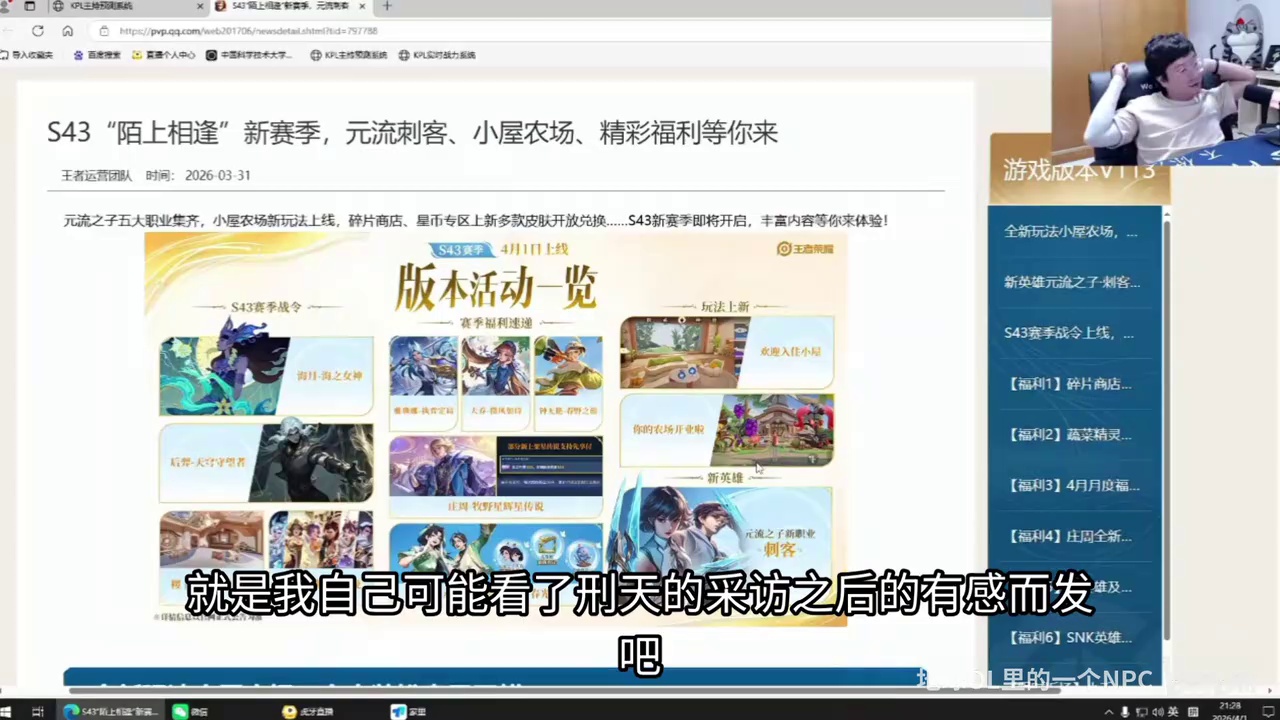
Task: Click the 百度搜索 bookmark favicon
Action: [80, 55]
